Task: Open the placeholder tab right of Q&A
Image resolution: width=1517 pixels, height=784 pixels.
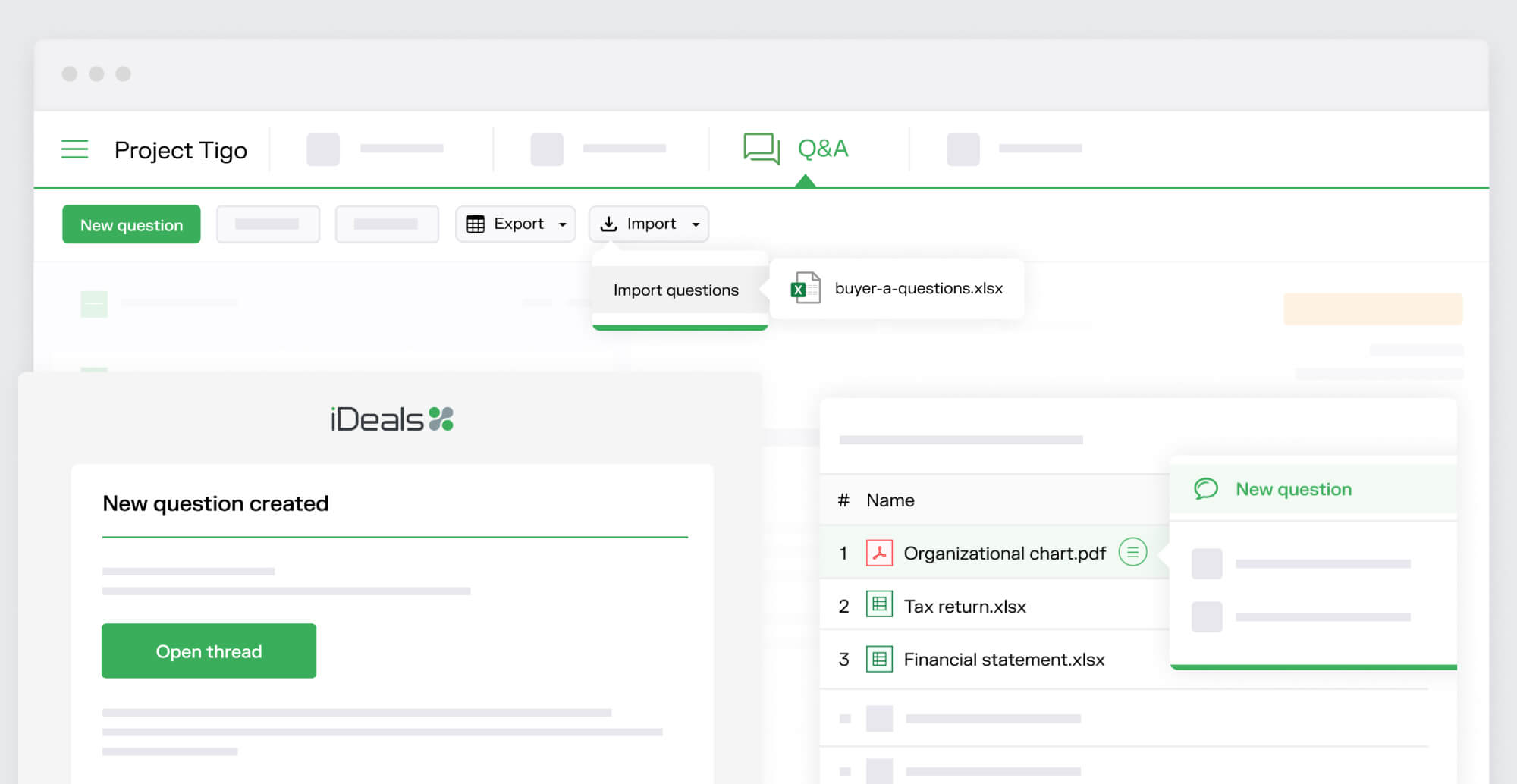Action: tap(1014, 149)
